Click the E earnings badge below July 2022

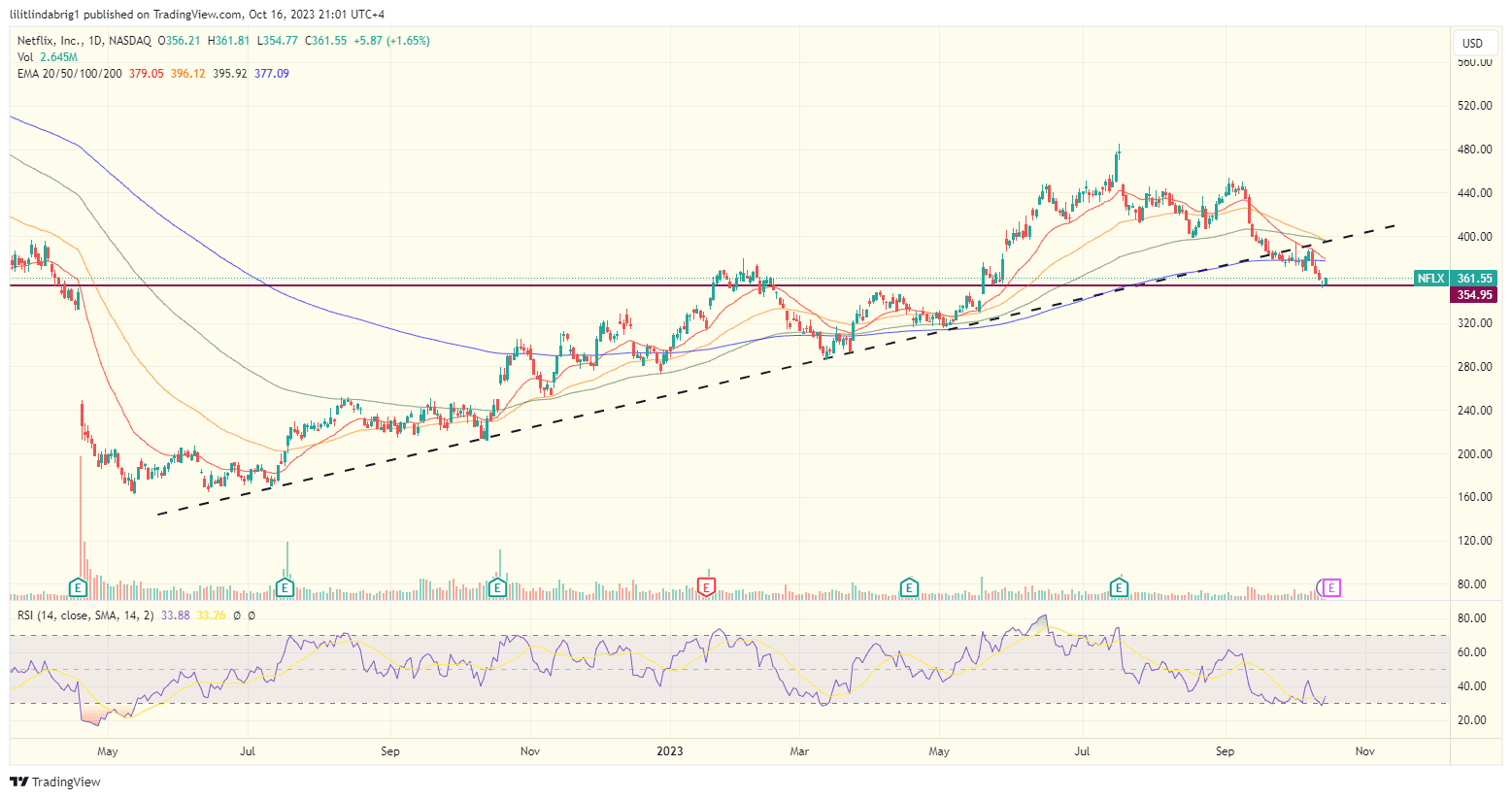(x=285, y=587)
